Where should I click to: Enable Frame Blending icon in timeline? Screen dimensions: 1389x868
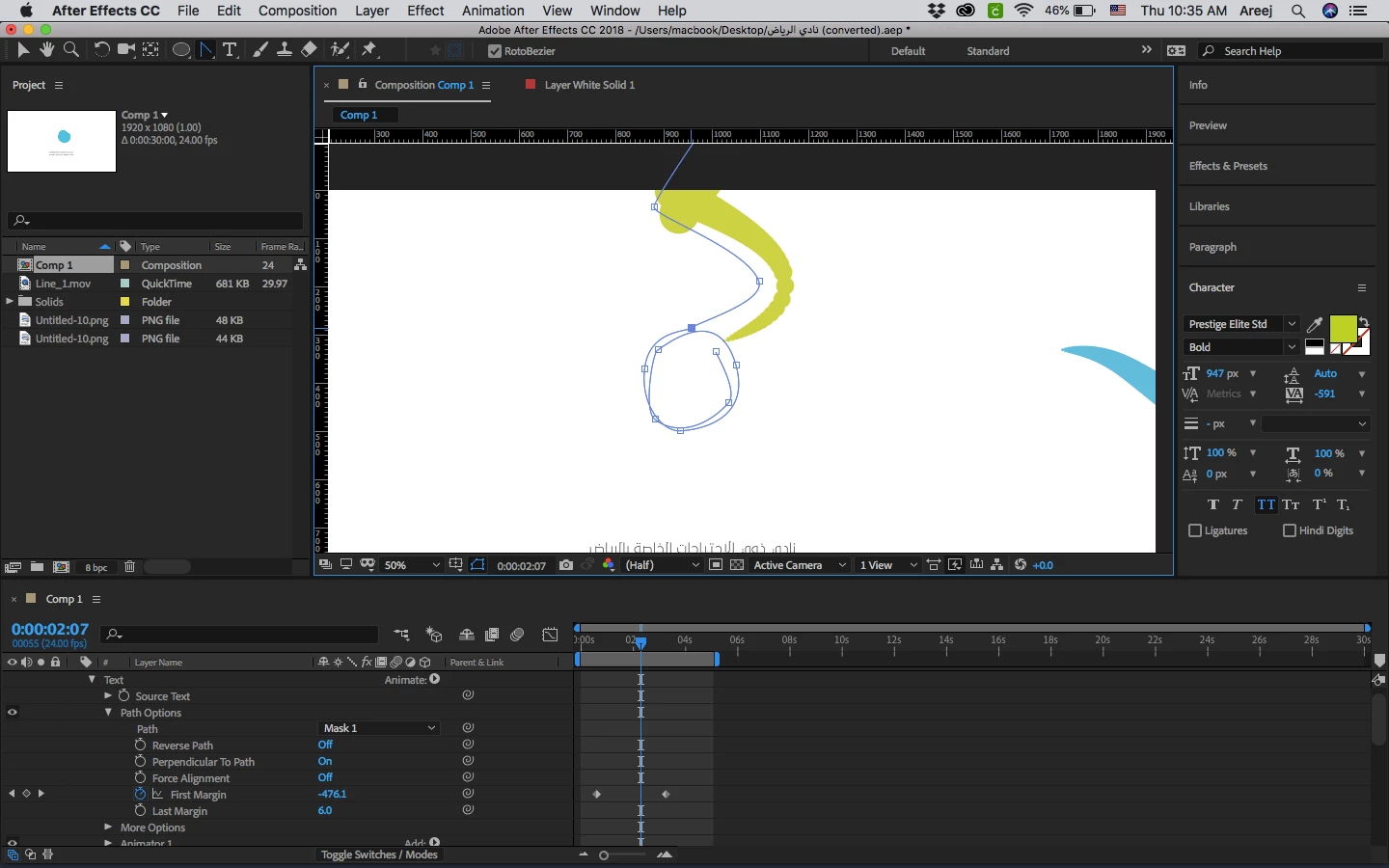pos(492,635)
